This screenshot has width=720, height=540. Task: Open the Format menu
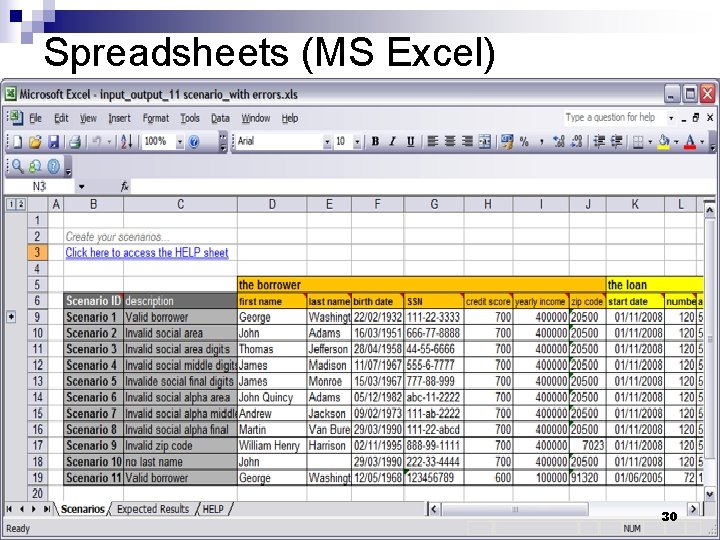(x=156, y=118)
